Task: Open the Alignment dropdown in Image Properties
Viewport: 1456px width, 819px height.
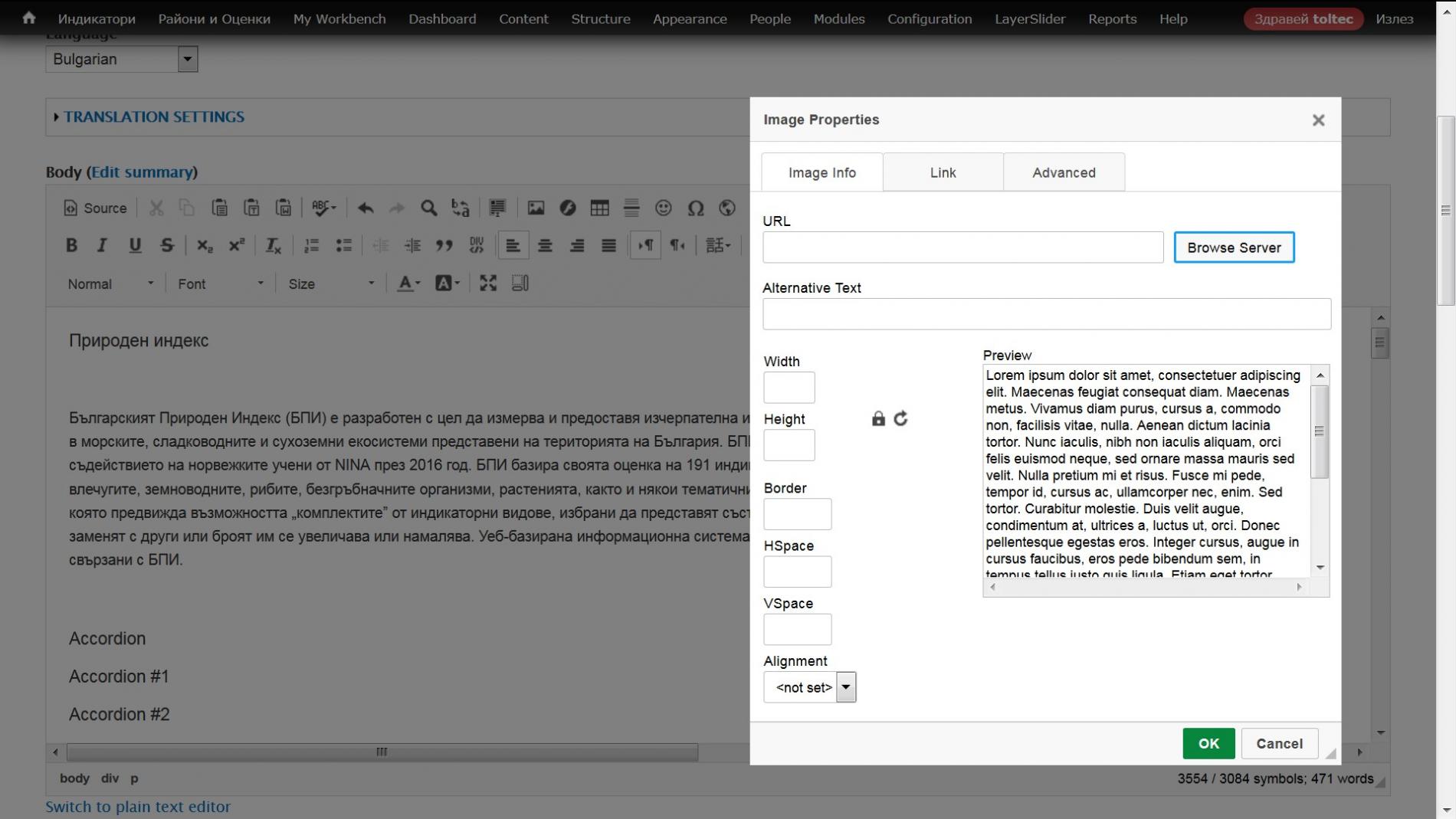Action: pos(809,687)
